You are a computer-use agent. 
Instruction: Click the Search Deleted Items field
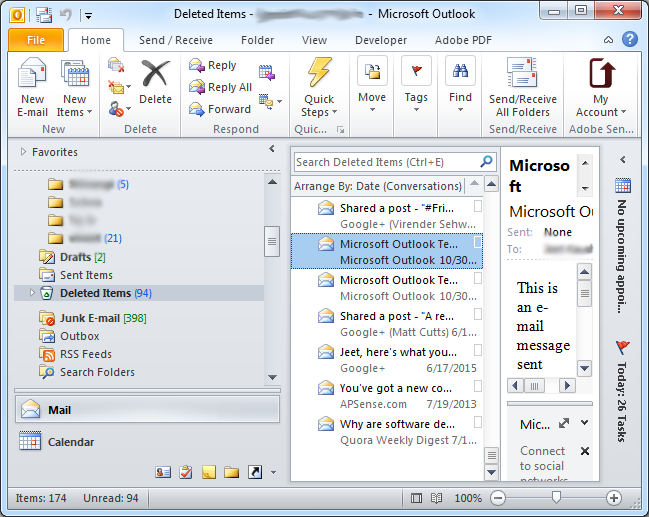coord(386,161)
